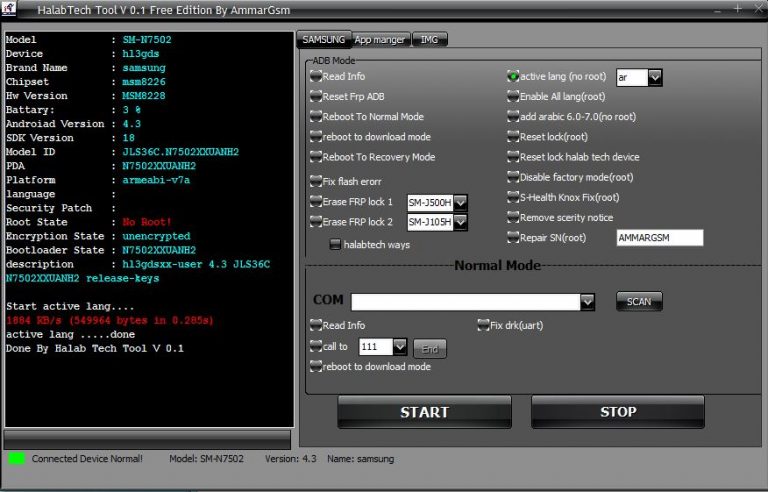The width and height of the screenshot is (768, 492).
Task: Click the SDK Version 18 value
Action: 129,138
